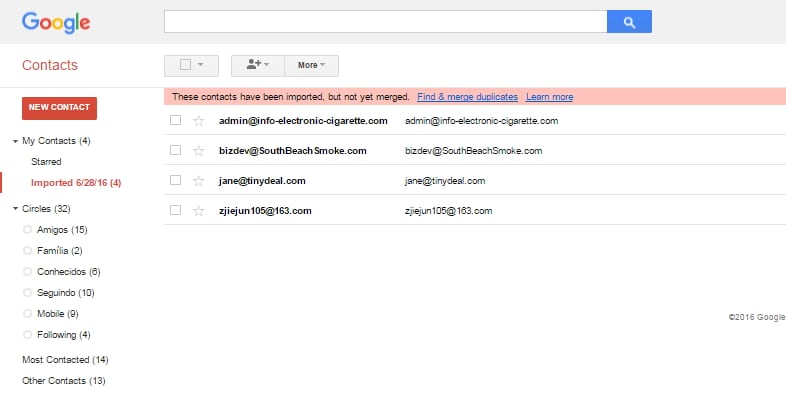Open Mobile (9) circle label

pos(58,314)
